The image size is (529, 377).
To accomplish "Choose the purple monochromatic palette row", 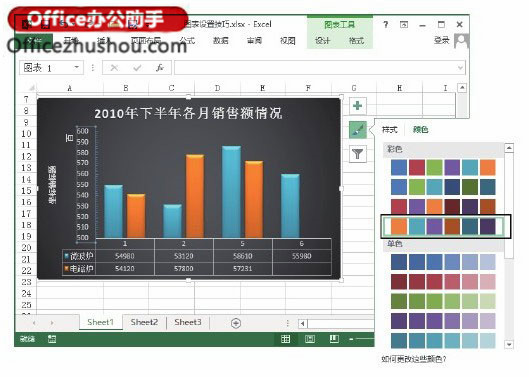I will pyautogui.click(x=443, y=321).
